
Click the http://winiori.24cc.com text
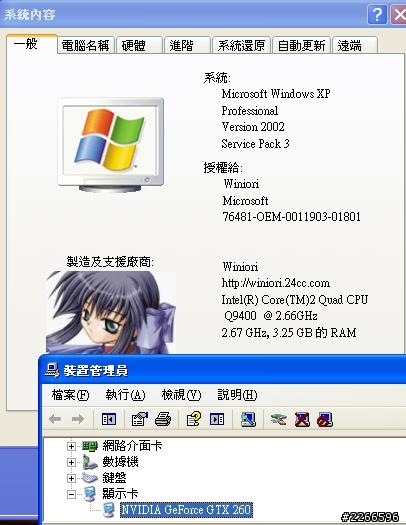[x=276, y=283]
